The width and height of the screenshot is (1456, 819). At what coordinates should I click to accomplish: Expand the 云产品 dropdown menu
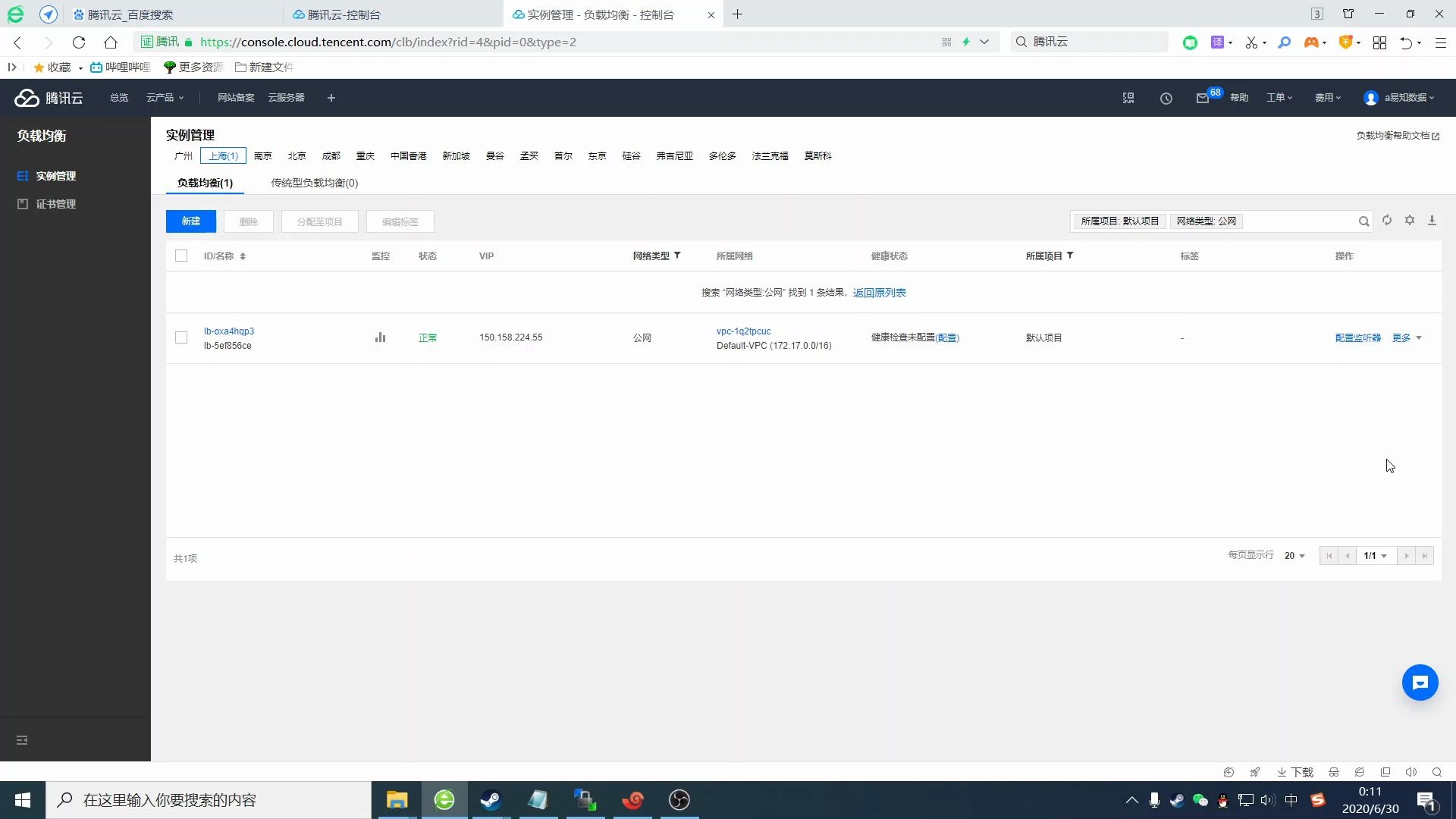pyautogui.click(x=165, y=98)
